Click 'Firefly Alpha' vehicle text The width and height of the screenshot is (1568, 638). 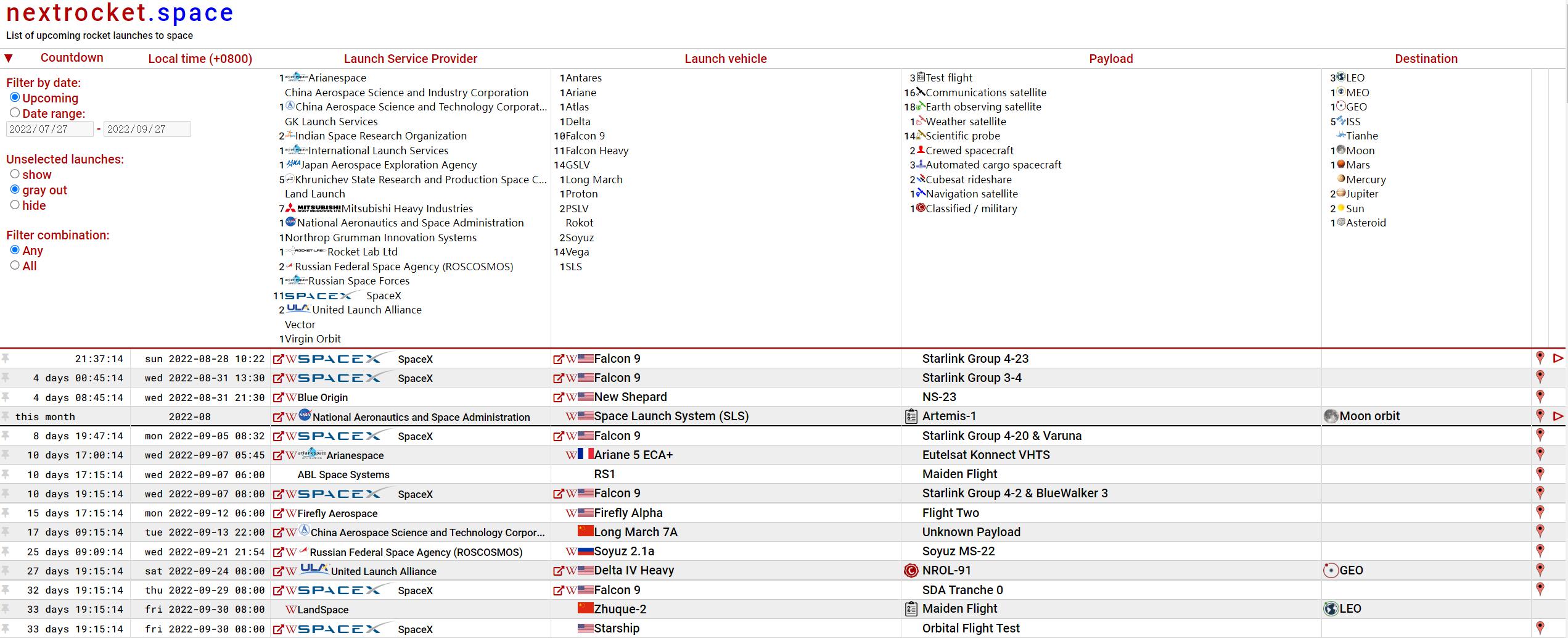(x=628, y=513)
